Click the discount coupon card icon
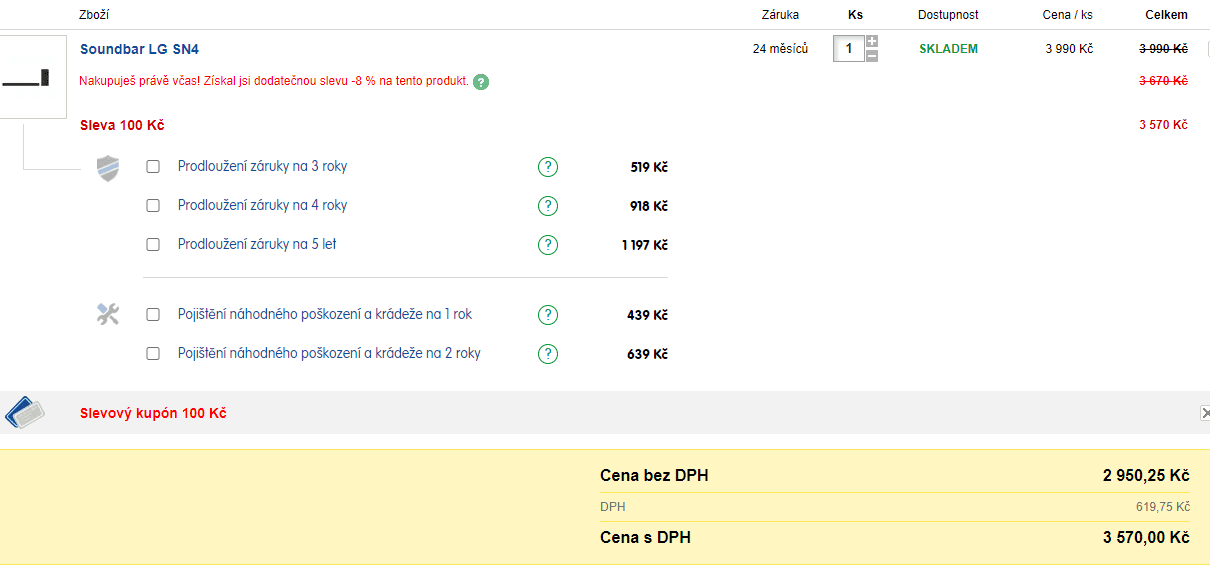The width and height of the screenshot is (1210, 569). point(25,412)
